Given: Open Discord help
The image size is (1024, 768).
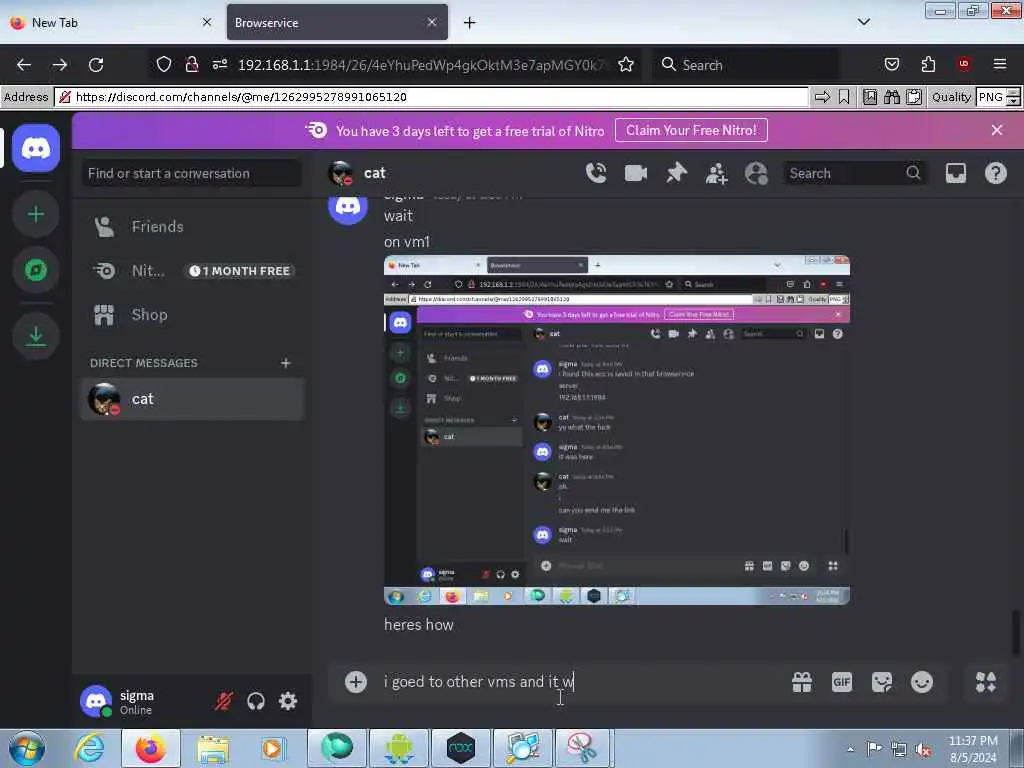Looking at the screenshot, I should (995, 173).
